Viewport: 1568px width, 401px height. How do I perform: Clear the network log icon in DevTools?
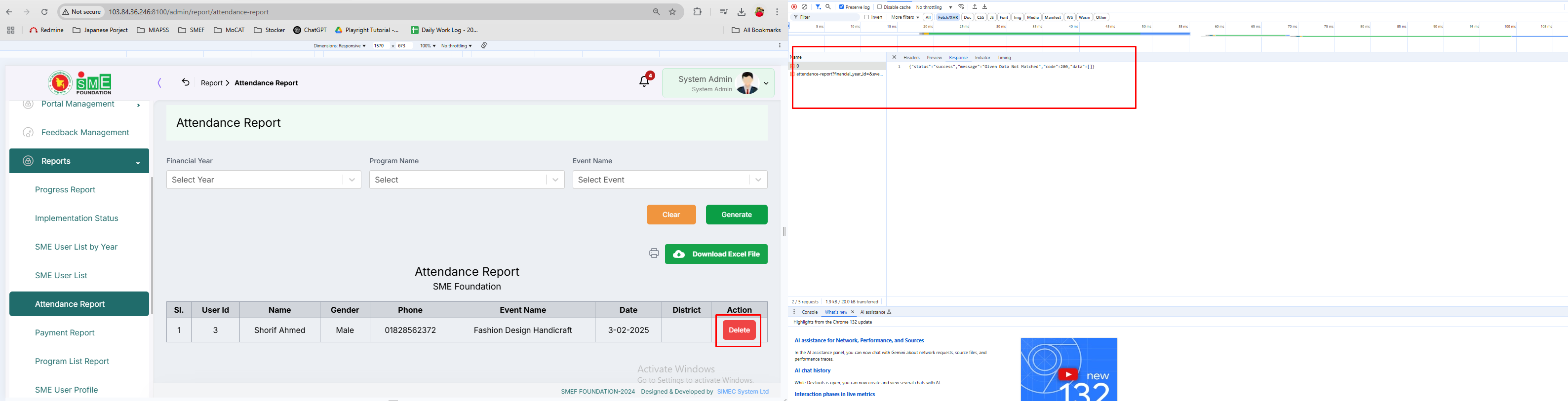point(805,7)
